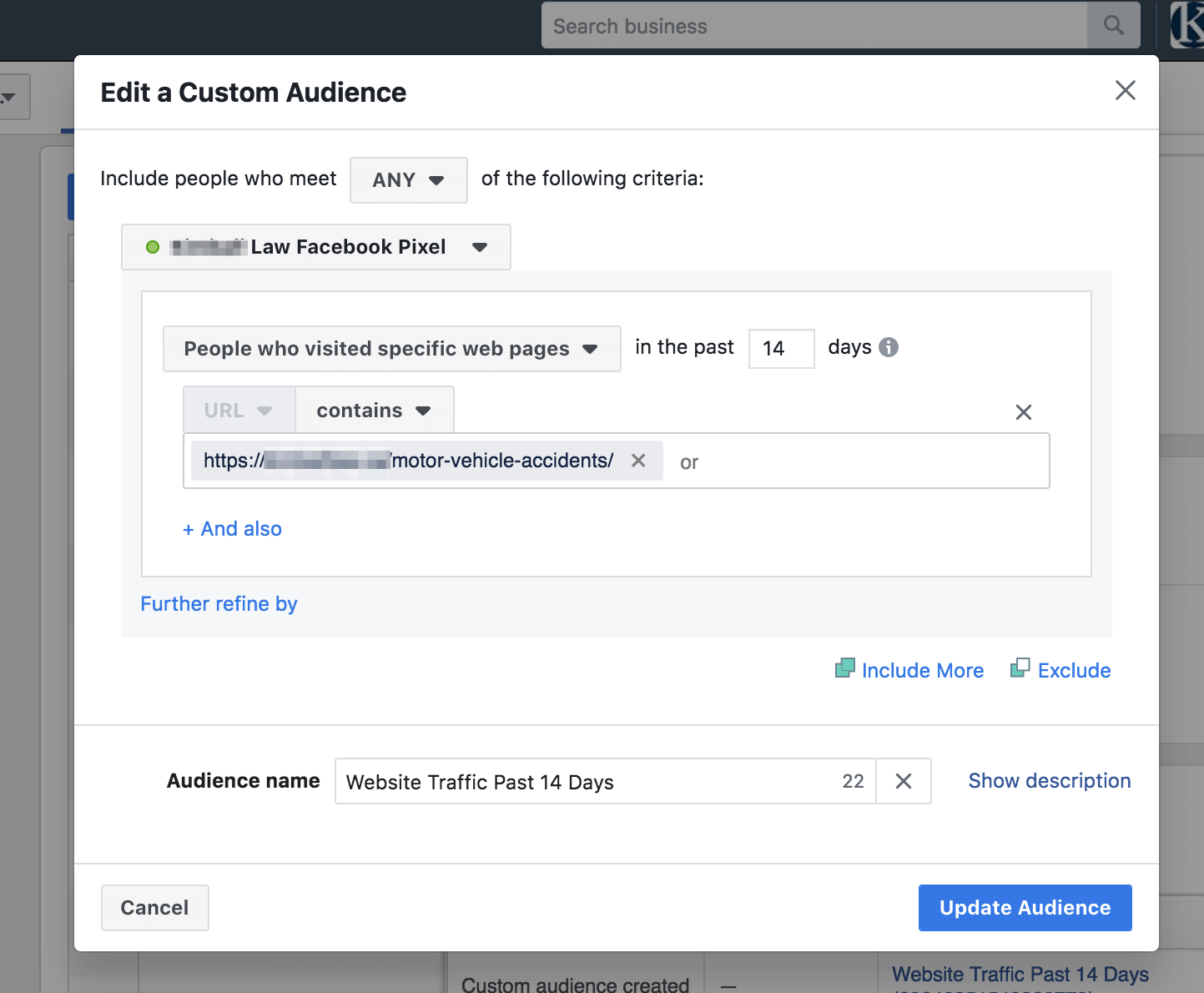
Task: Click the Exclude overlapping squares icon
Action: tap(1020, 668)
